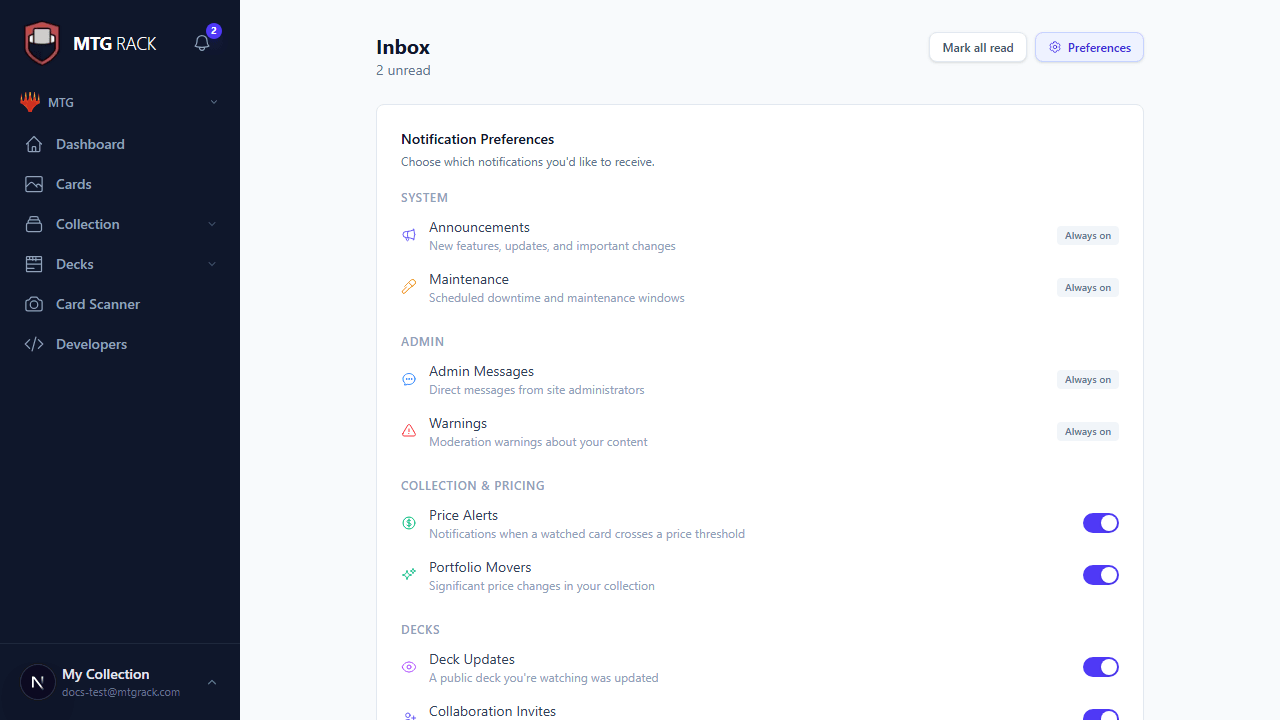Open notifications via the bell icon
The height and width of the screenshot is (720, 1280).
pyautogui.click(x=201, y=43)
